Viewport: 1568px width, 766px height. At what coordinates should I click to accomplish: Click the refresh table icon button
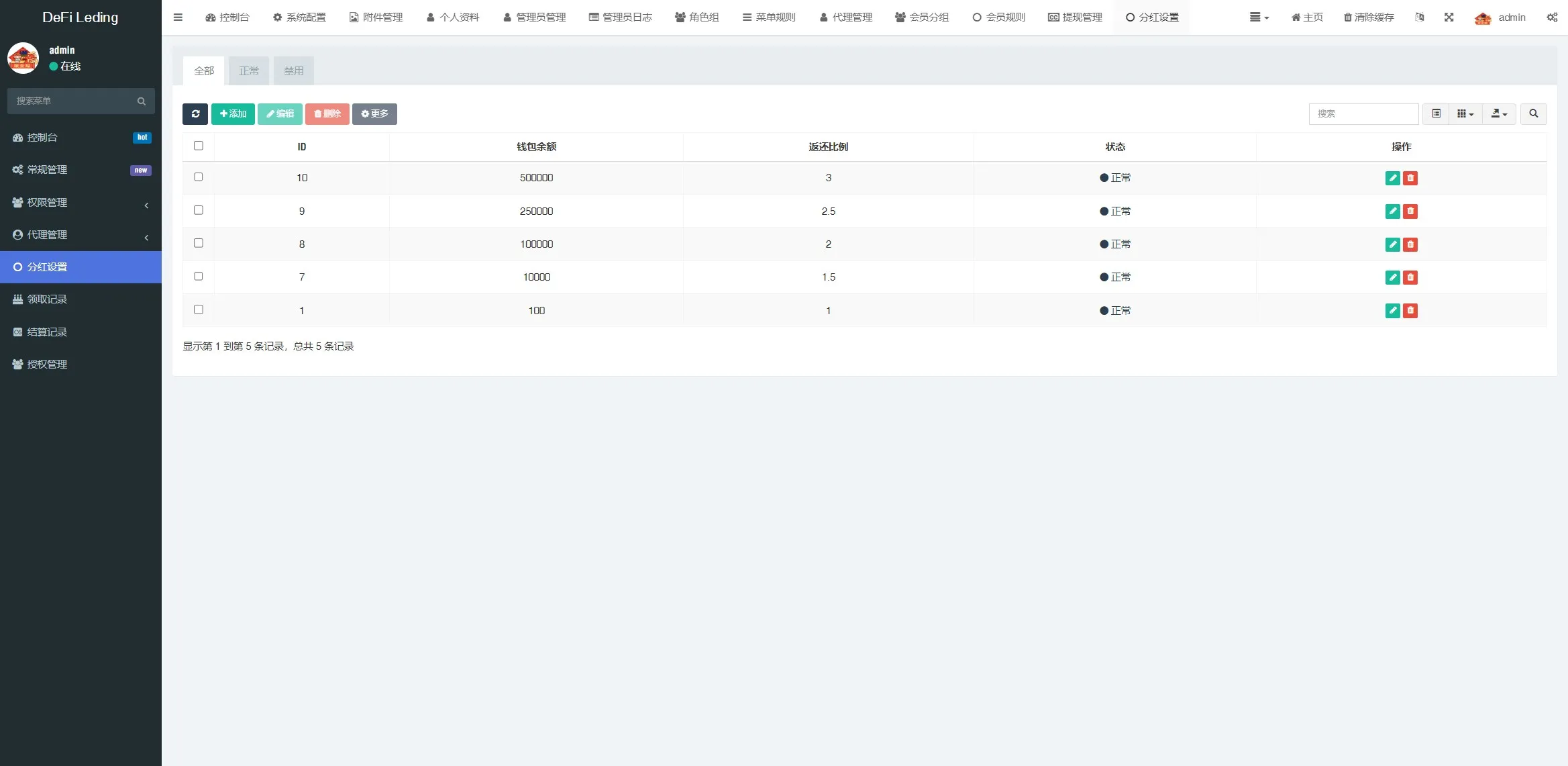[x=195, y=114]
